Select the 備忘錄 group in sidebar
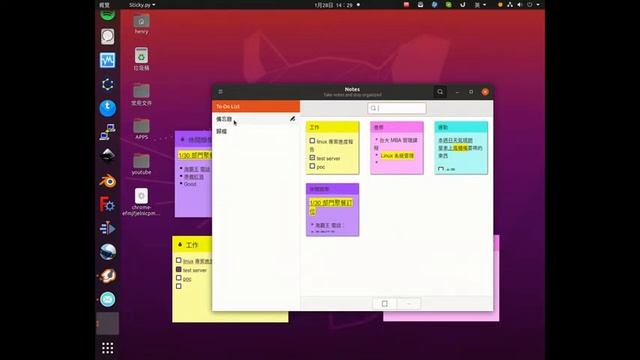The height and width of the screenshot is (360, 640). click(256, 119)
